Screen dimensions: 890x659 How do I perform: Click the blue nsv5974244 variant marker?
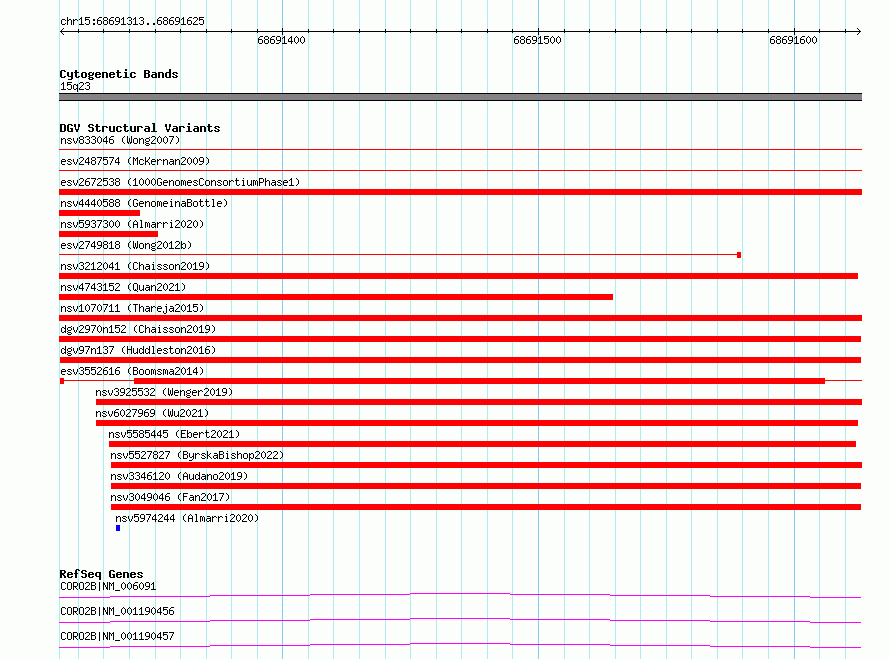118,528
